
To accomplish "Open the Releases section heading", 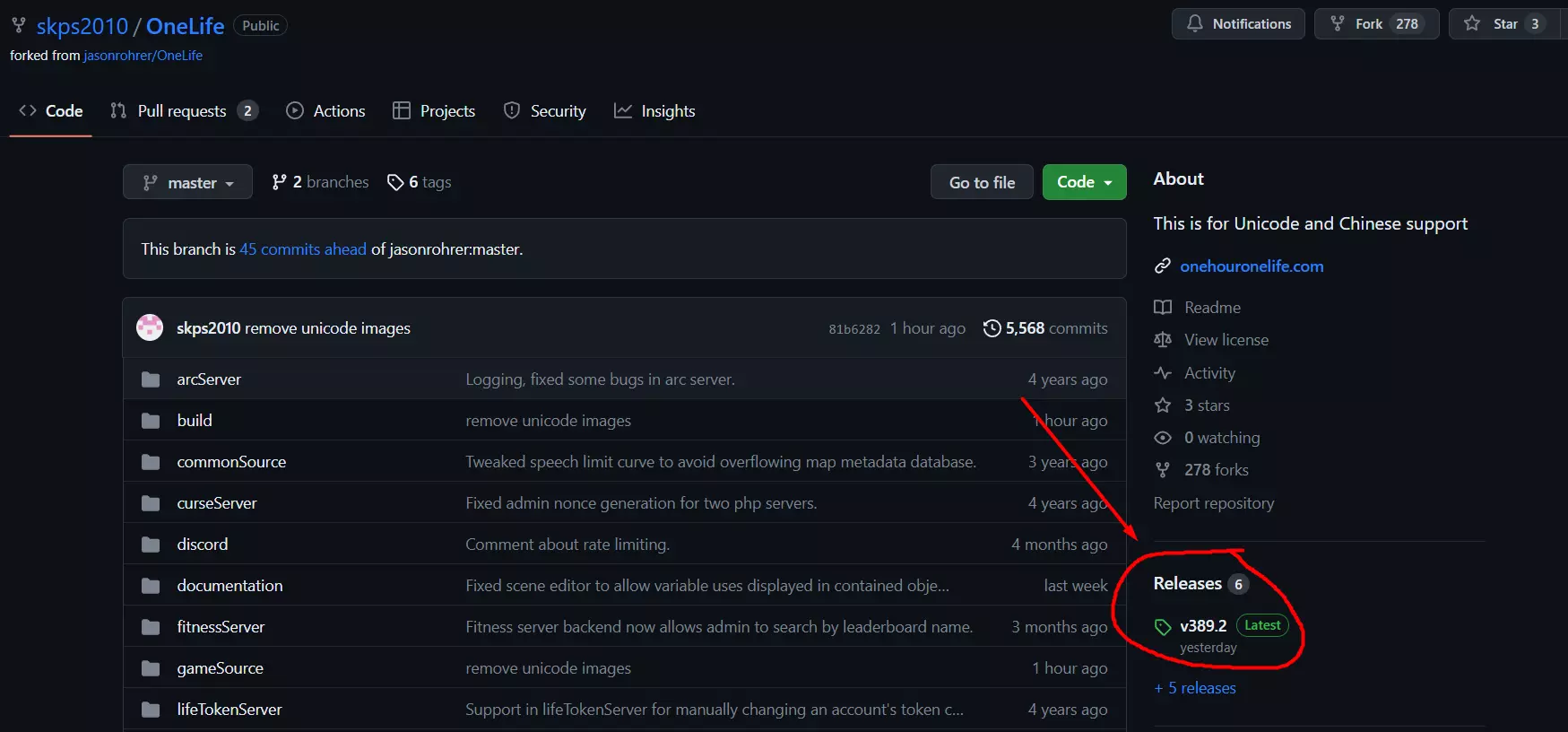I will (1188, 584).
